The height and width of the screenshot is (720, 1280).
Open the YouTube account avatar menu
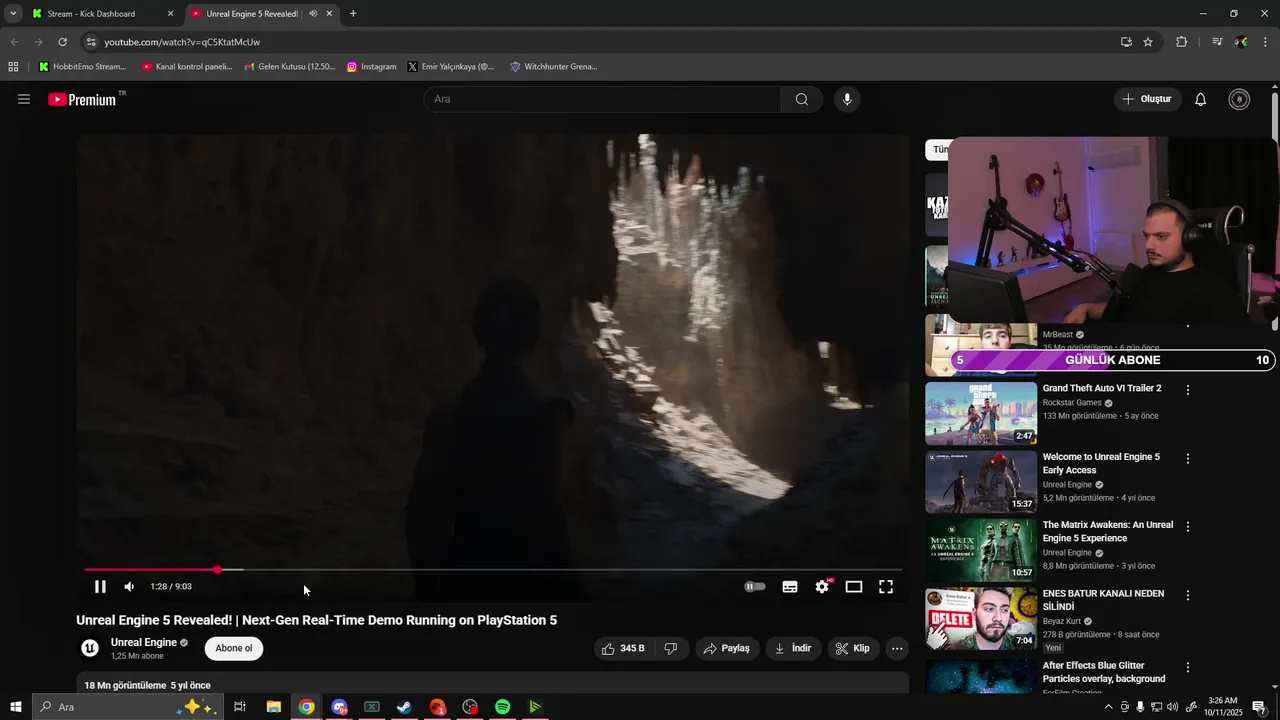click(x=1239, y=99)
